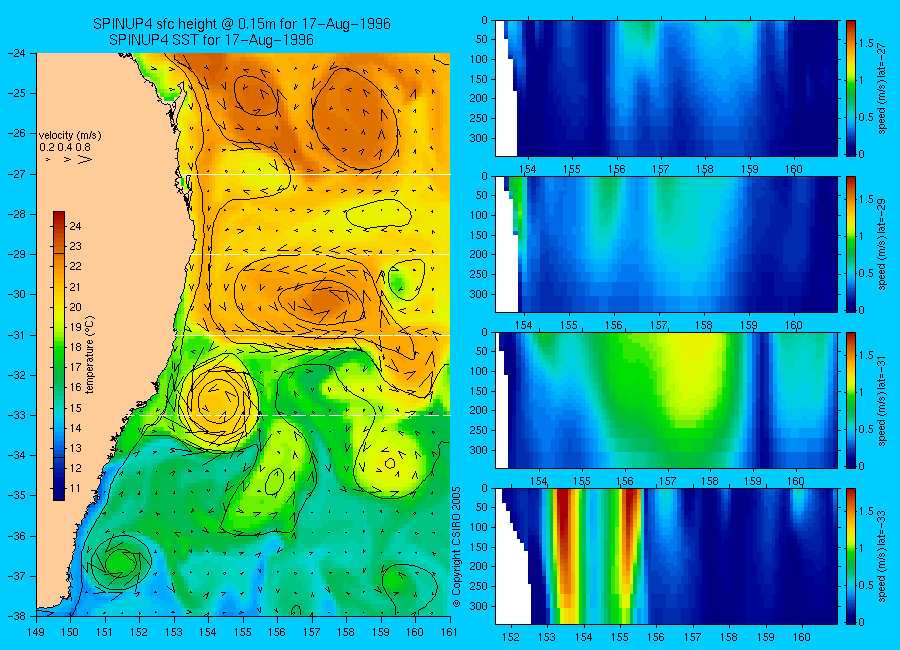Click the largest arrow in the velocity scale legend
The width and height of the screenshot is (900, 650).
[x=85, y=159]
